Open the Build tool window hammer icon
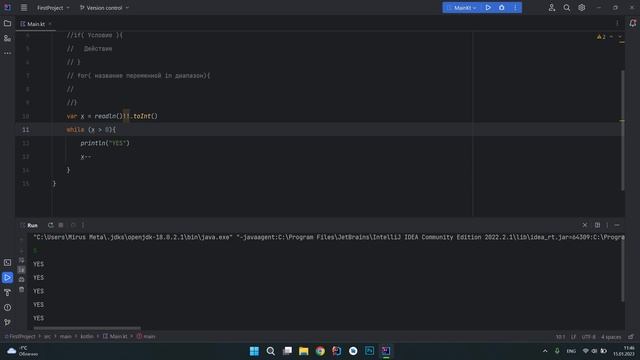The image size is (640, 360). (x=7, y=293)
